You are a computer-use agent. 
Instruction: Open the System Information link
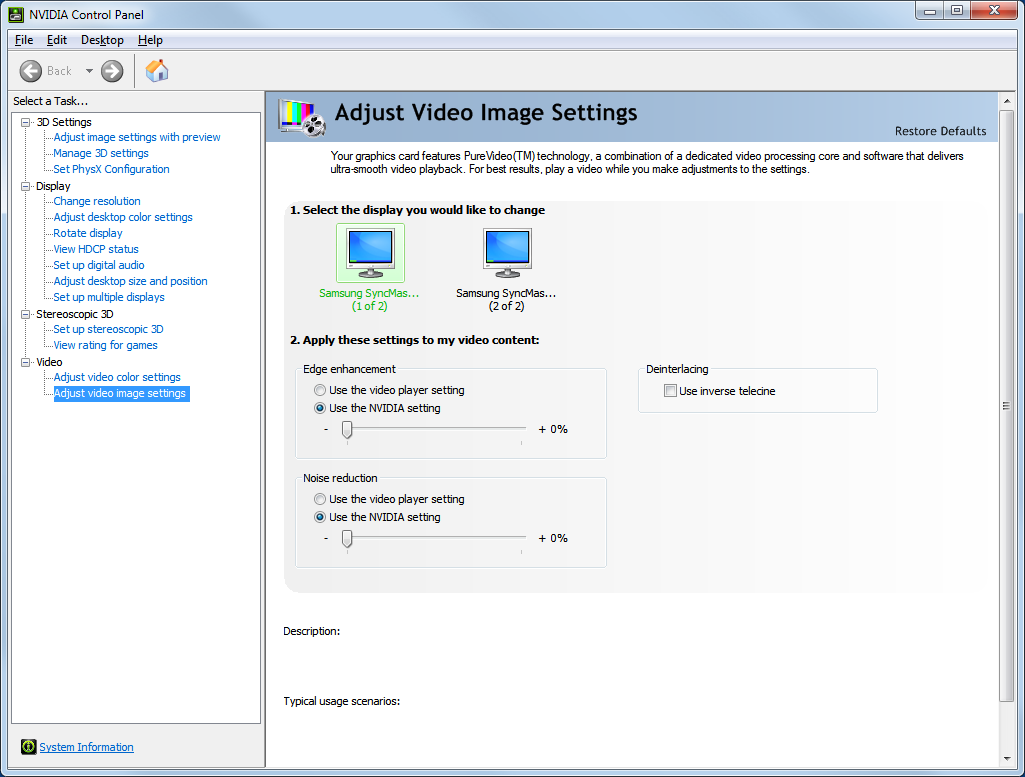[86, 747]
